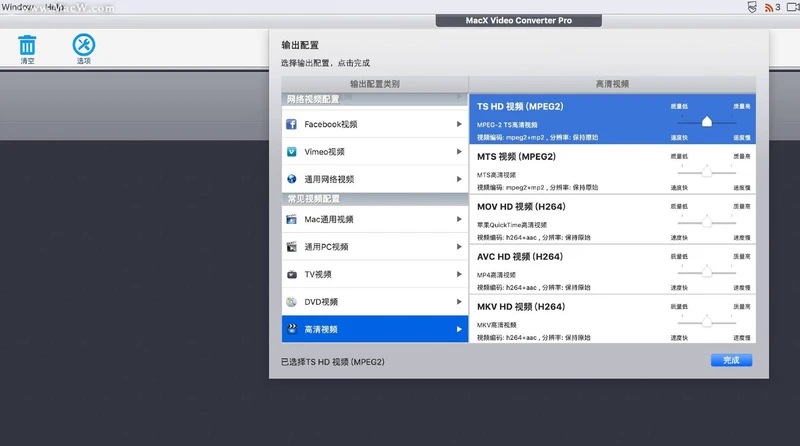Click the trash can clear icon
This screenshot has height=446, width=800.
click(x=27, y=45)
